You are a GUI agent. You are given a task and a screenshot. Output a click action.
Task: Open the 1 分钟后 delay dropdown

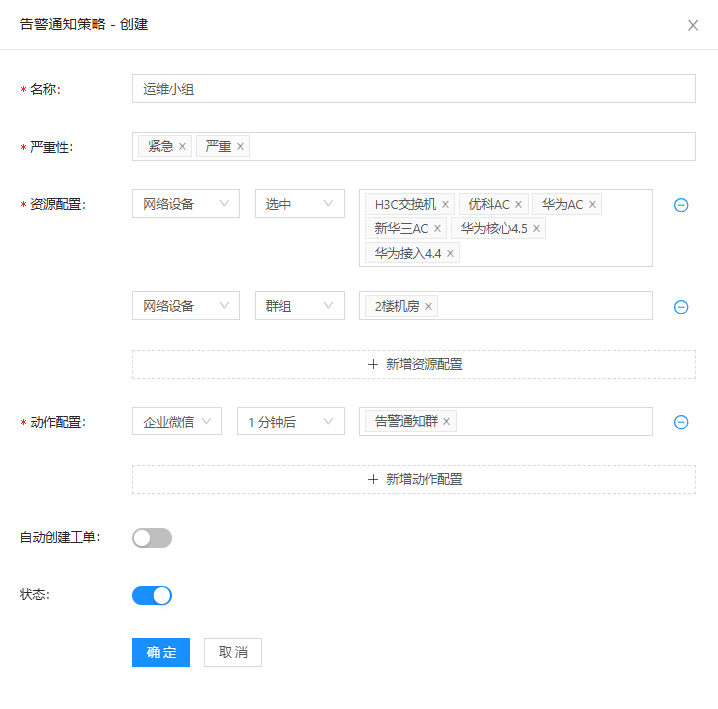click(290, 422)
